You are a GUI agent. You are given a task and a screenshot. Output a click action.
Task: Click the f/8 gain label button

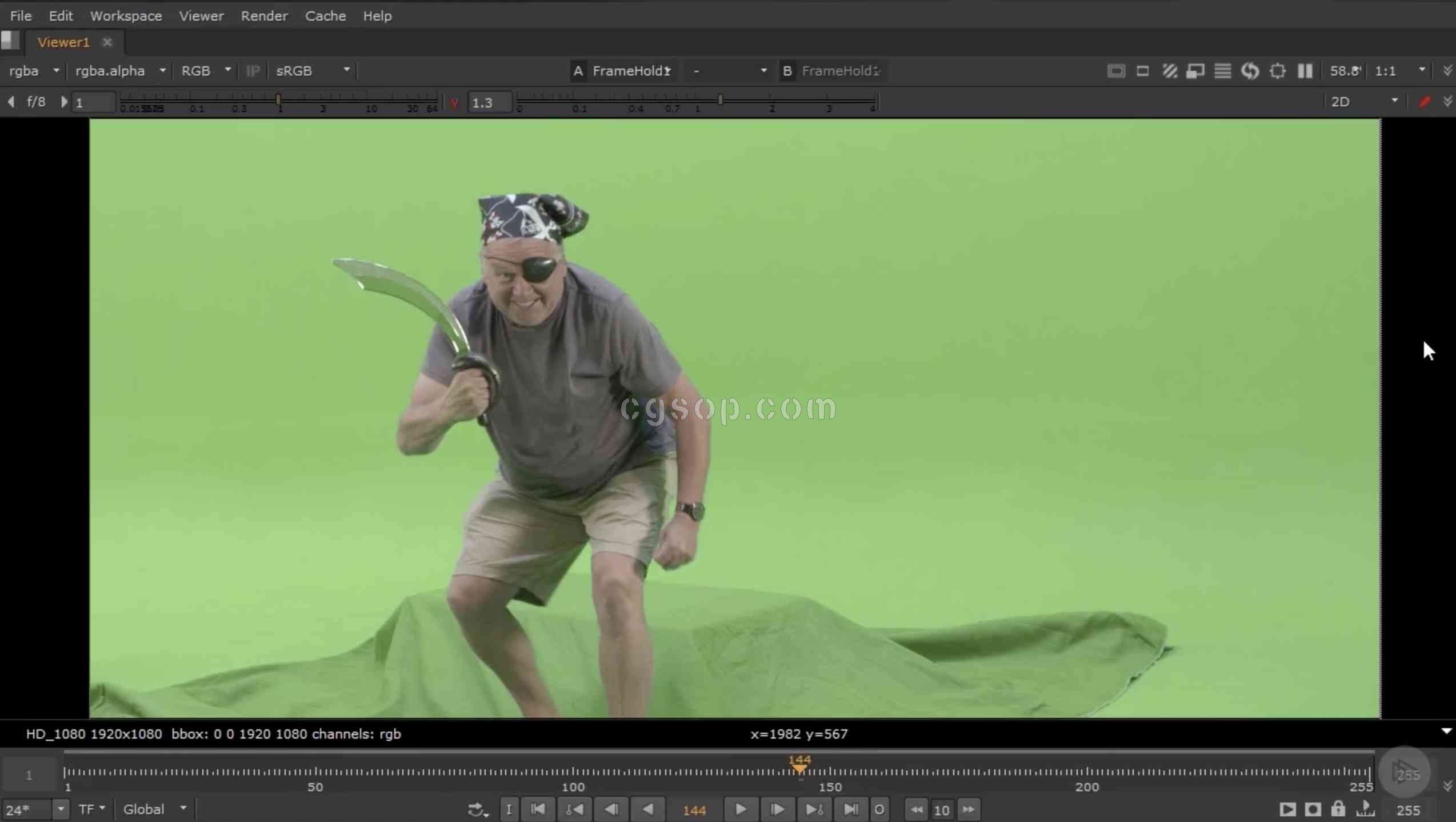(x=36, y=102)
